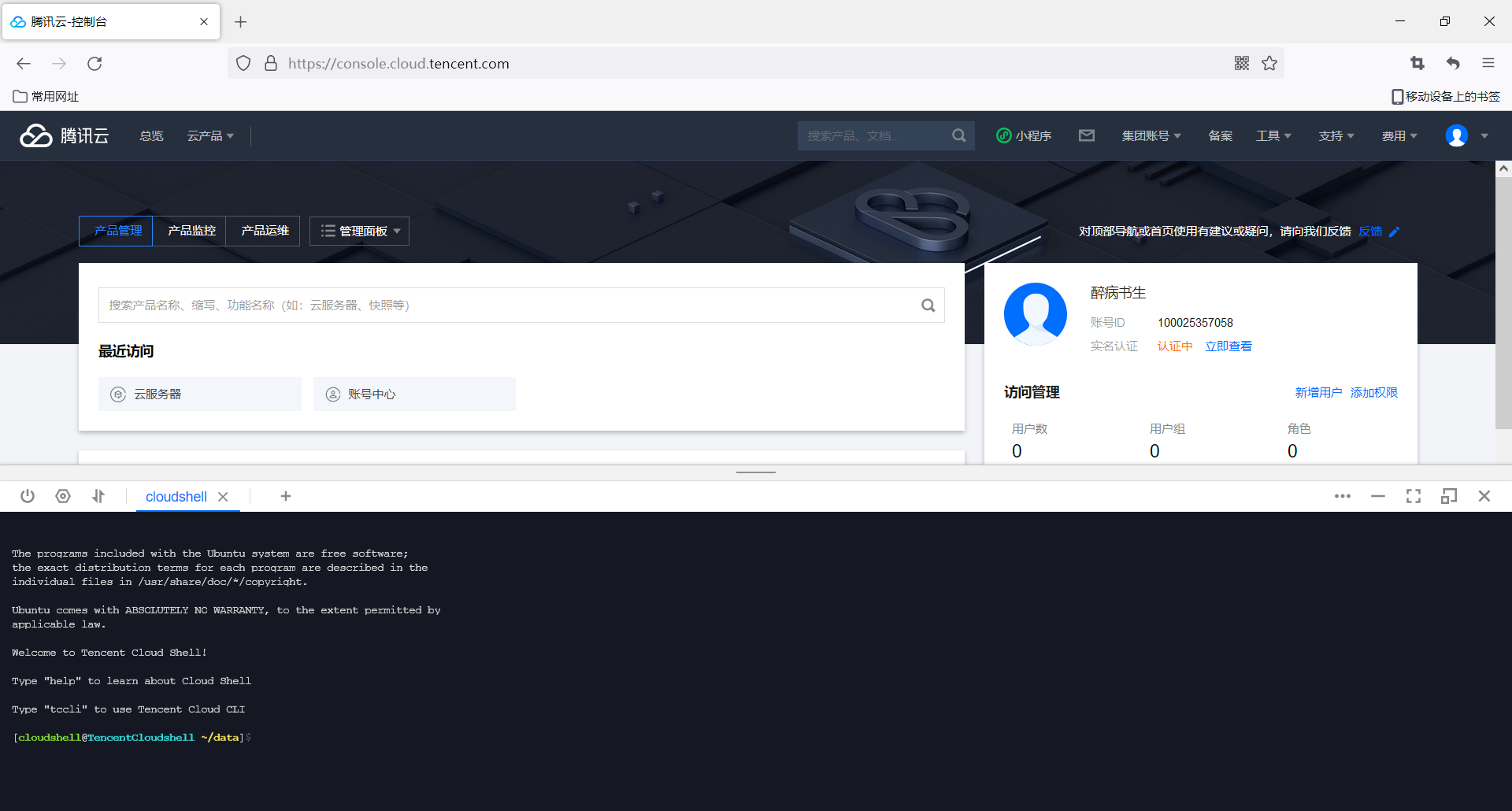Click the cloudshell upload/download transfer icon
The width and height of the screenshot is (1512, 811).
click(98, 496)
